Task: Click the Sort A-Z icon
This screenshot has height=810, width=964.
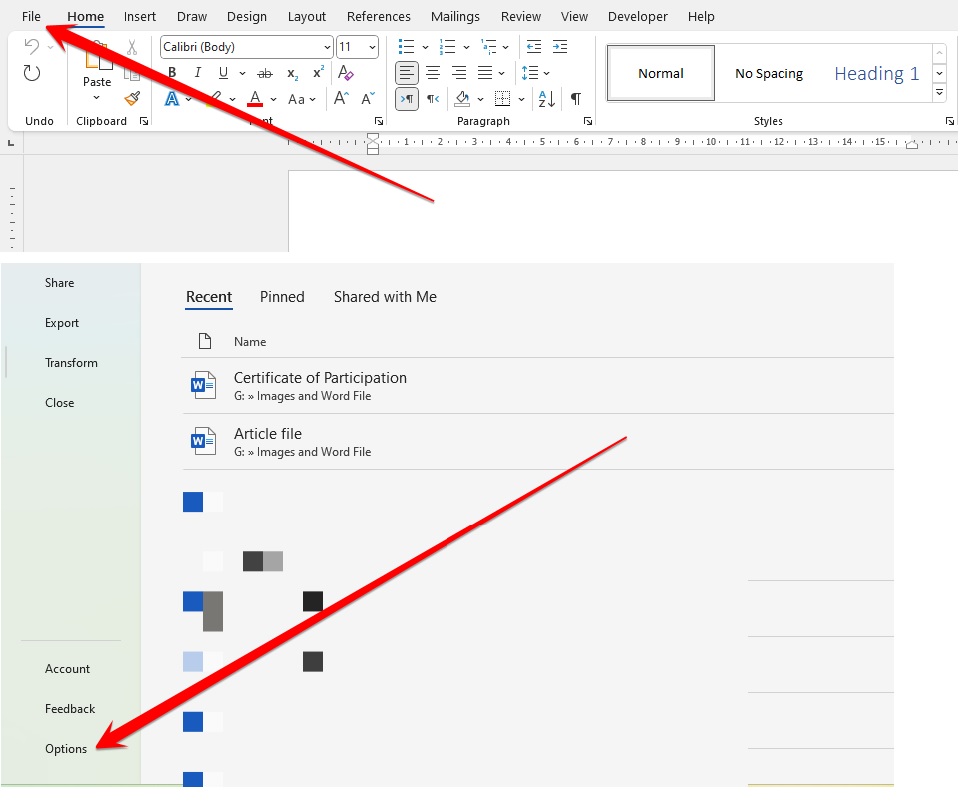Action: coord(547,99)
